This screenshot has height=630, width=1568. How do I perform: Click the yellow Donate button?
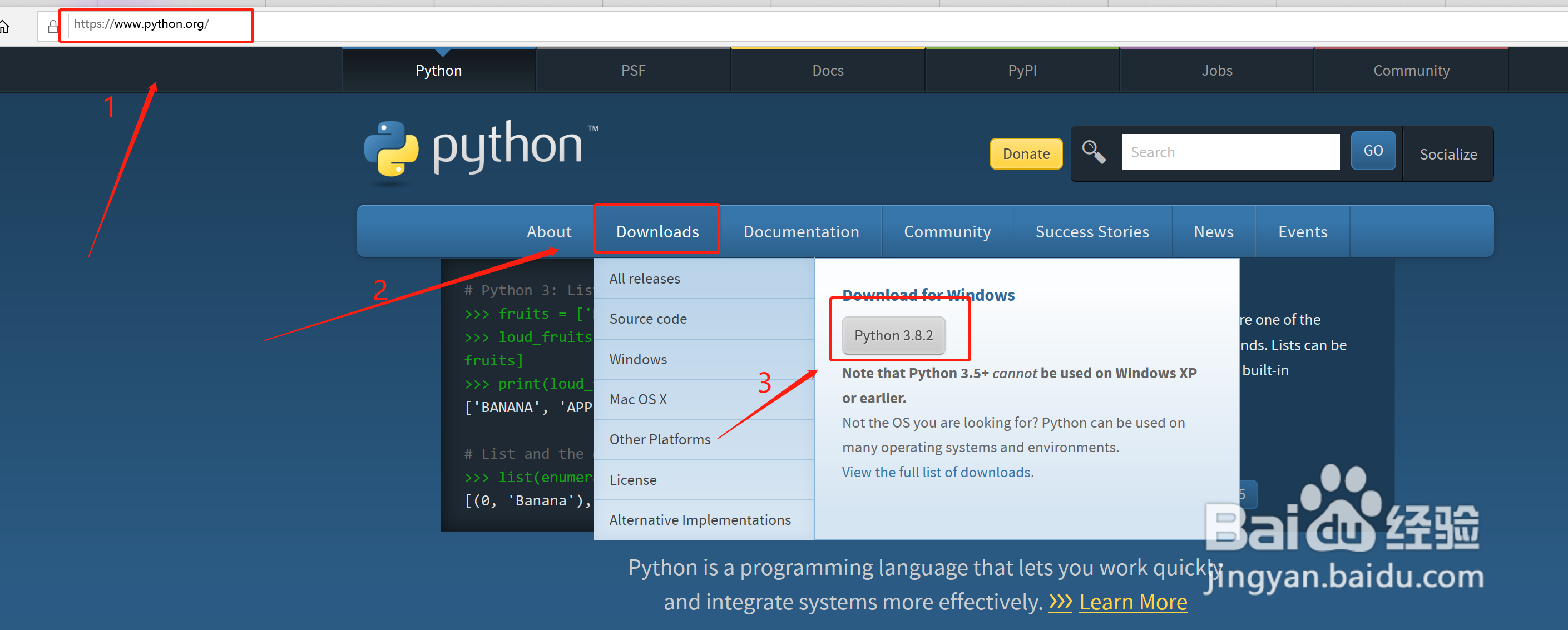pyautogui.click(x=1026, y=153)
